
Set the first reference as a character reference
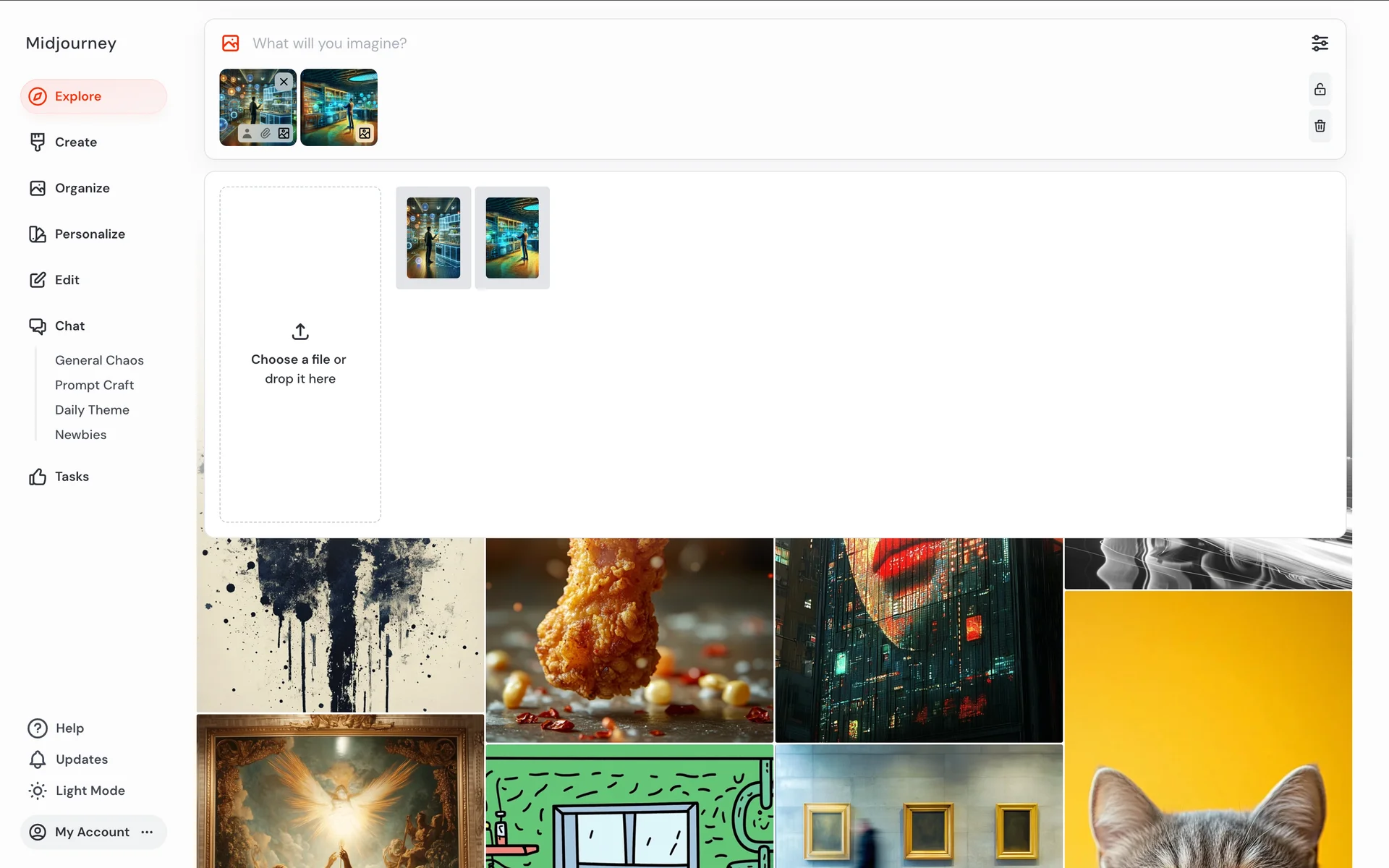point(247,134)
